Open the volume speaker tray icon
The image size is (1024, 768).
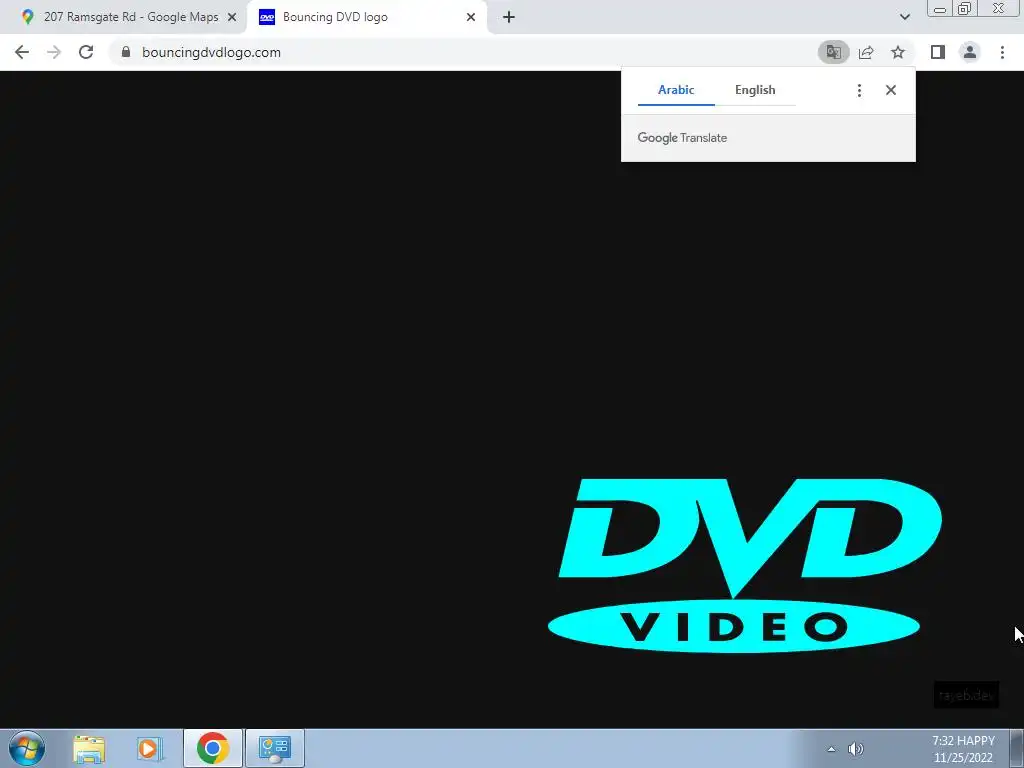pos(856,749)
